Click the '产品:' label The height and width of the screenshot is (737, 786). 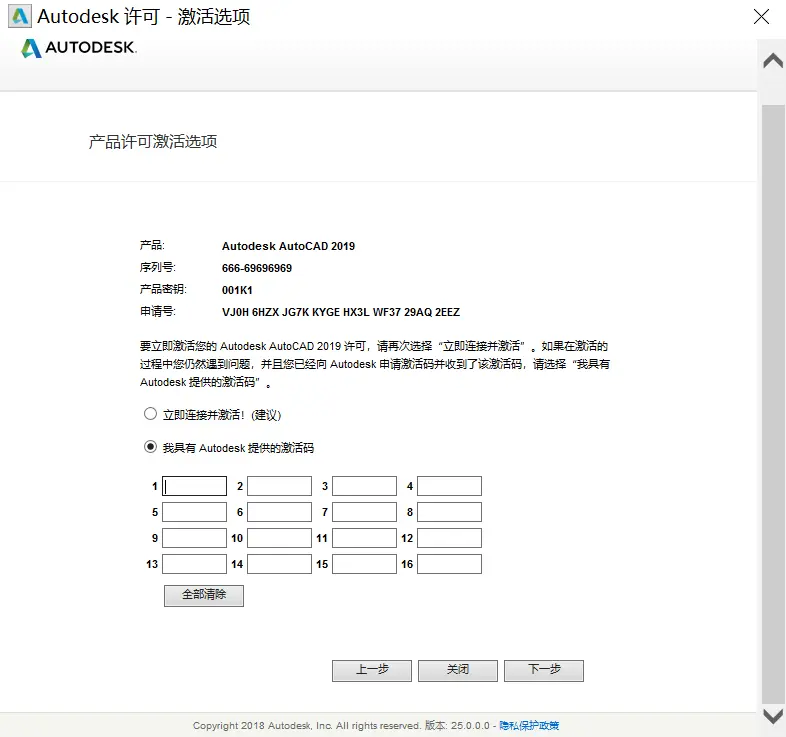(152, 245)
